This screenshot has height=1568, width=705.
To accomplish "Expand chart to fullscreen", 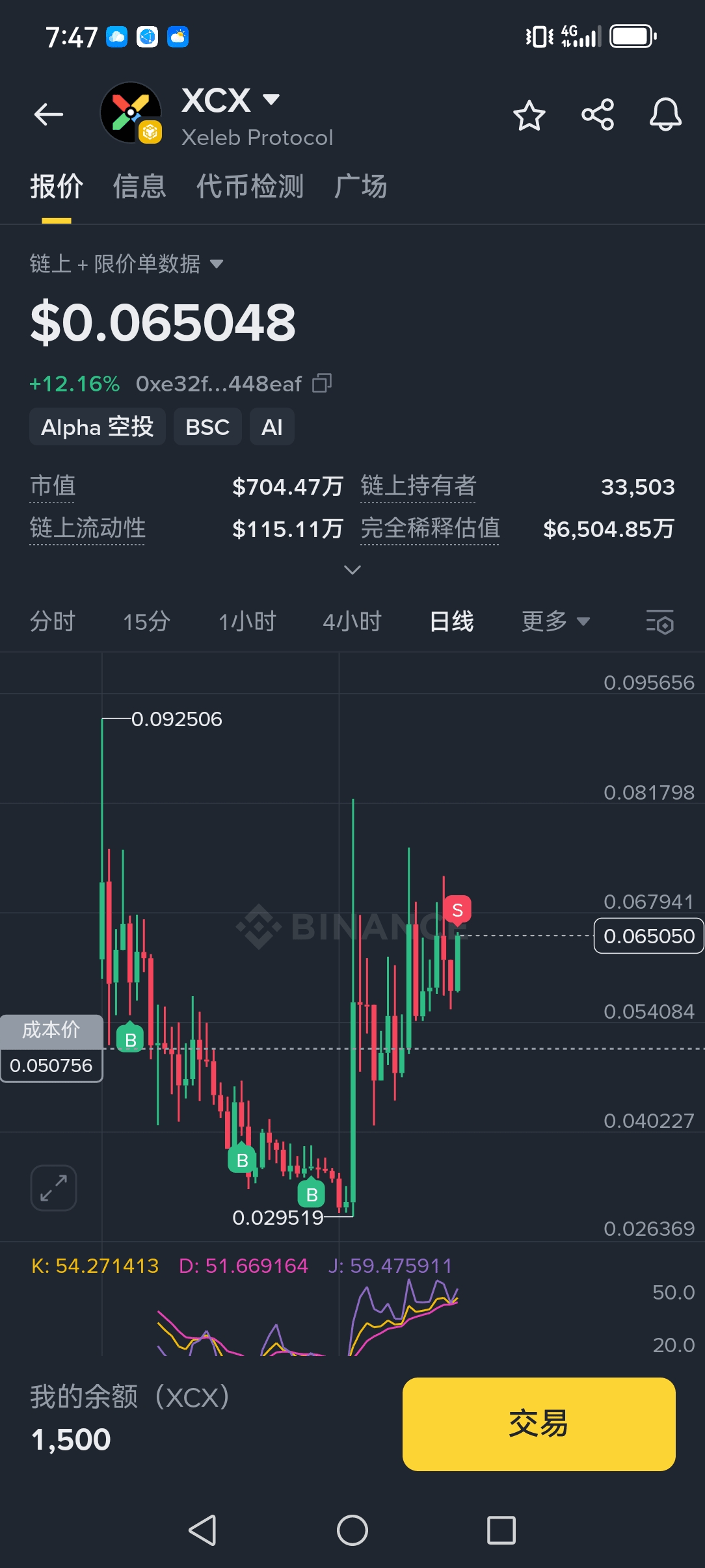I will [53, 1188].
